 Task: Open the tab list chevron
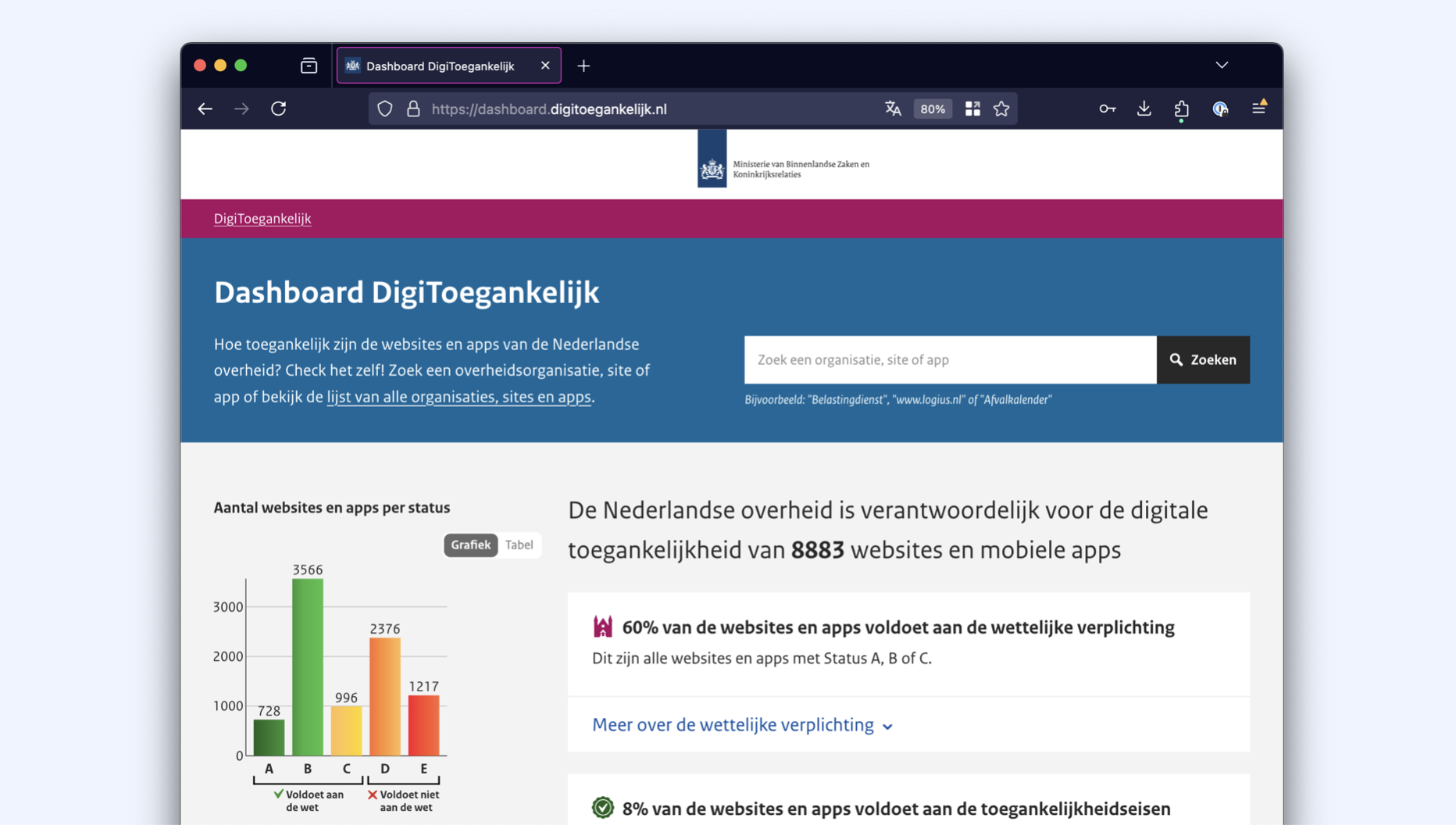coord(1222,65)
